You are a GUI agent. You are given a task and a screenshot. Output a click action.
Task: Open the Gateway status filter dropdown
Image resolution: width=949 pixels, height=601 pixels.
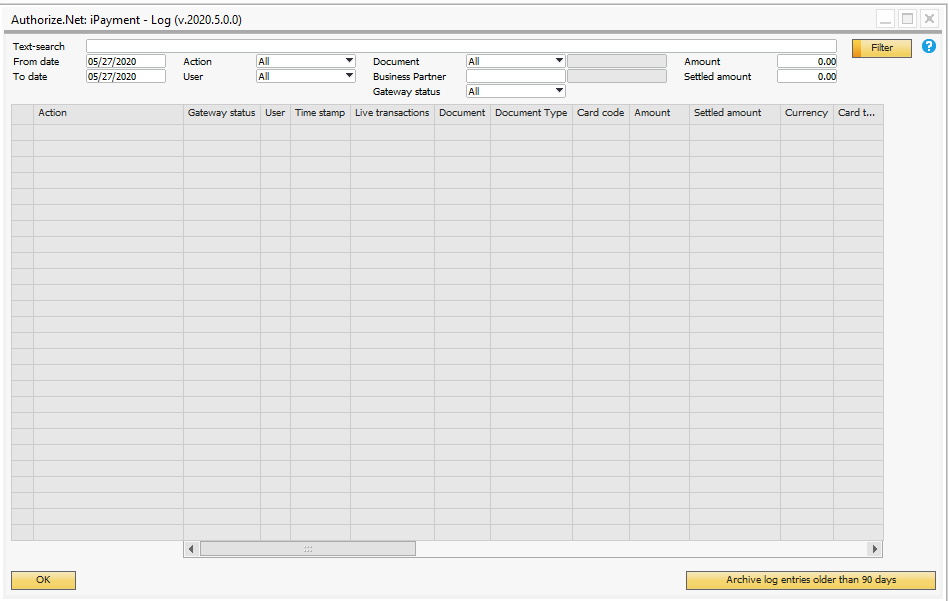coord(516,91)
